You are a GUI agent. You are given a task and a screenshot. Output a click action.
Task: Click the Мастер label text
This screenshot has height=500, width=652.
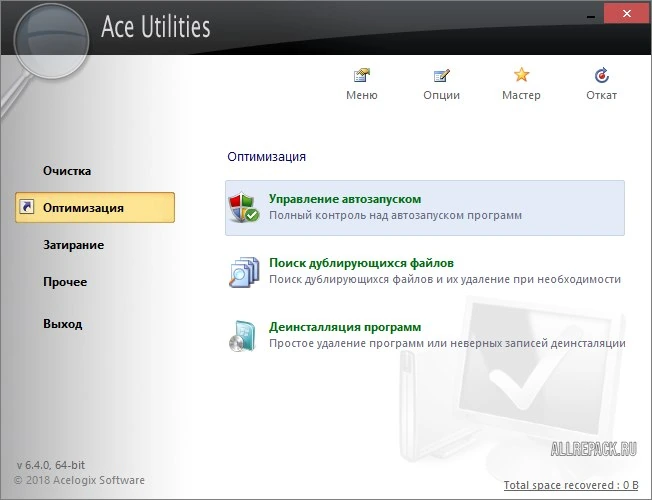521,95
